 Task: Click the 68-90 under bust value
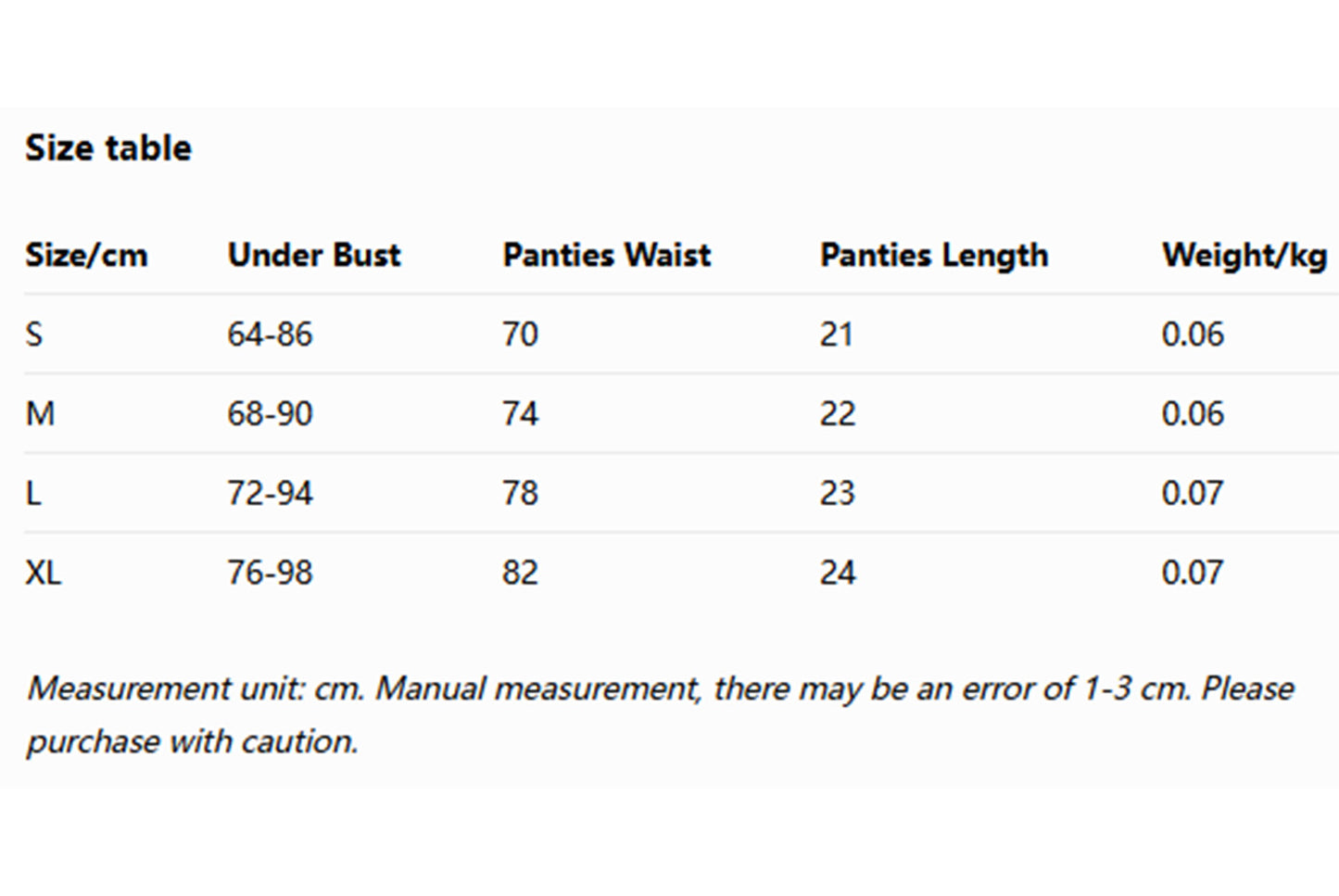pyautogui.click(x=270, y=413)
